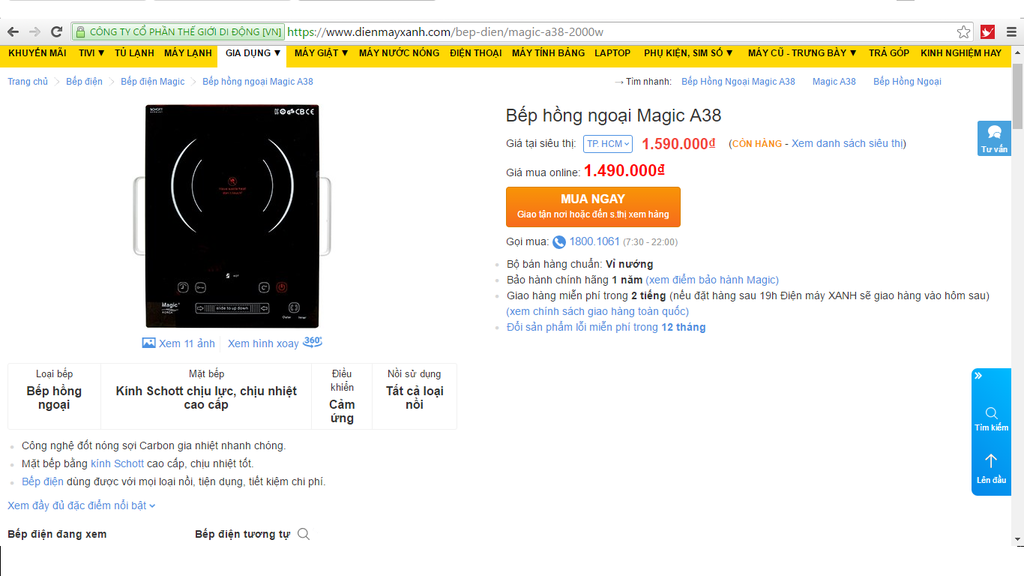The width and height of the screenshot is (1024, 576).
Task: Expand the MÁY GIẶT menu dropdown
Action: [321, 53]
